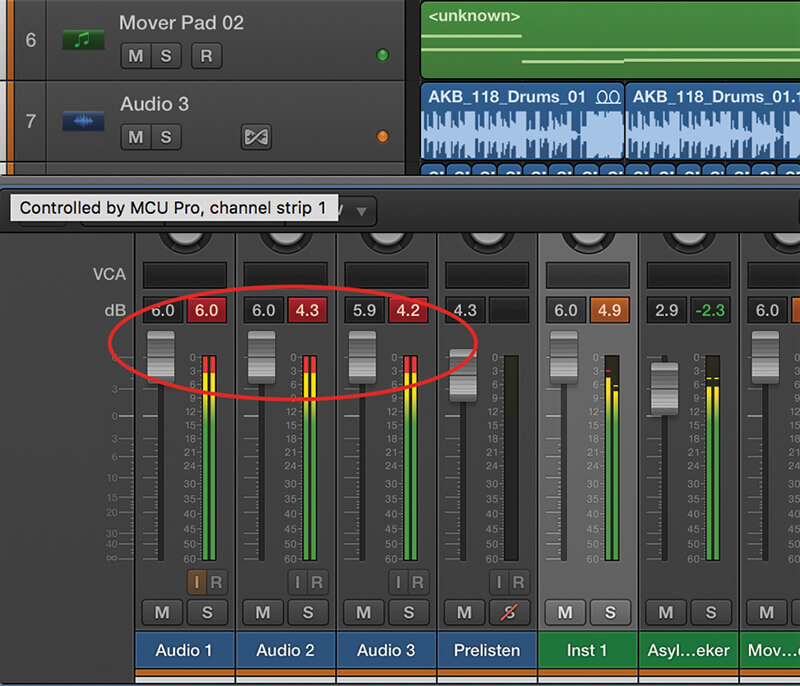800x686 pixels.
Task: Click the orange status dot on Audio 3 track
Action: click(382, 136)
